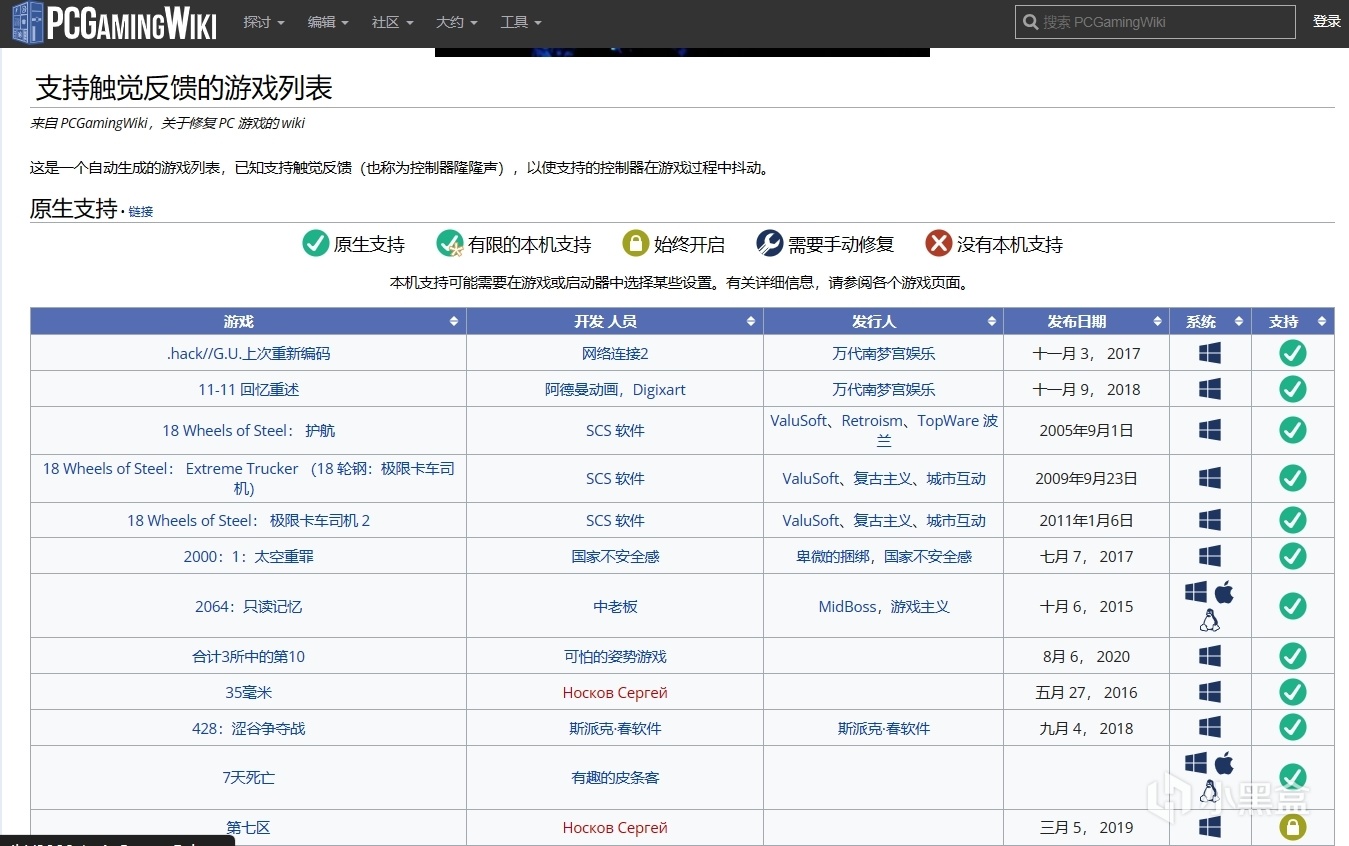Click the 没有本机支持 red X legend icon
The height and width of the screenshot is (846, 1349).
938,243
